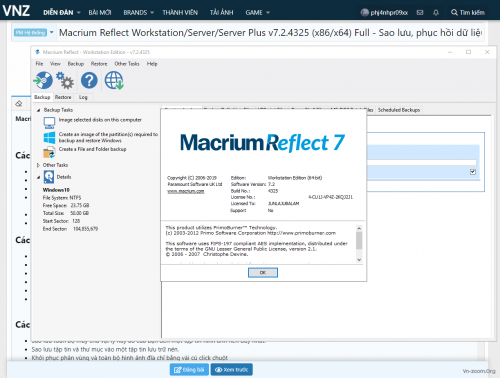Open the Help menu in Macrium Reflect
The image size is (500, 378).
pyautogui.click(x=152, y=64)
